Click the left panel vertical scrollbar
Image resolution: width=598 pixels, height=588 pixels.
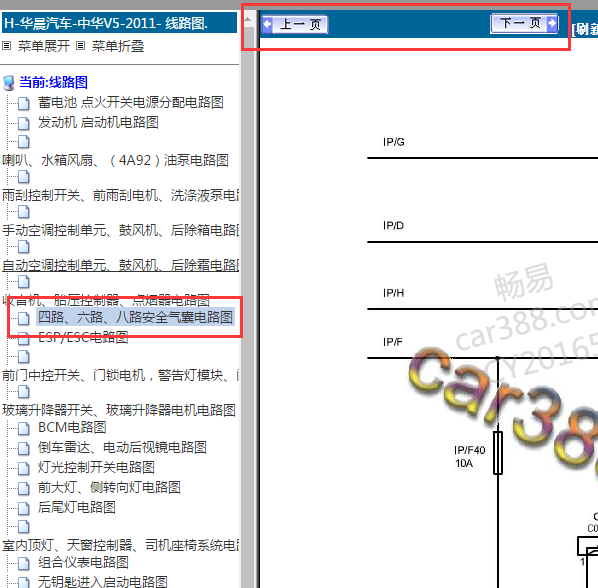(x=248, y=305)
